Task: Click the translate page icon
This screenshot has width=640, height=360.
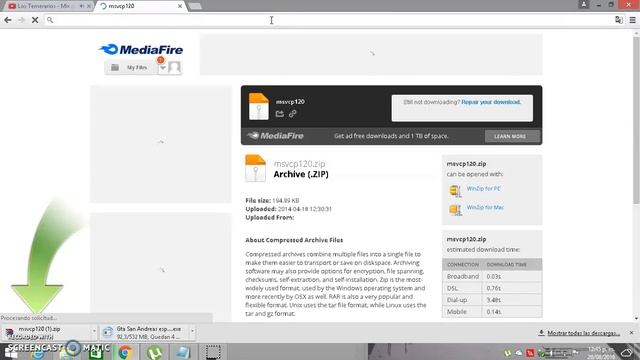Action: [619, 20]
